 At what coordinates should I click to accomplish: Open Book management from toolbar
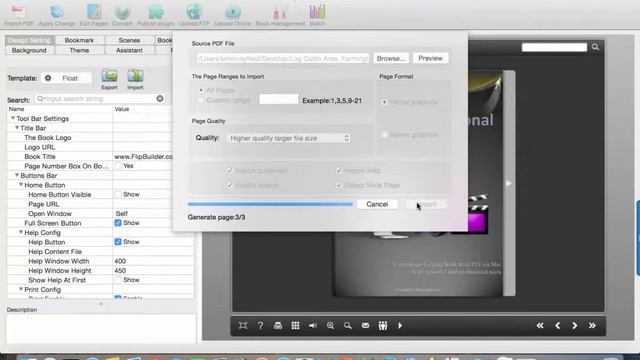[x=280, y=11]
